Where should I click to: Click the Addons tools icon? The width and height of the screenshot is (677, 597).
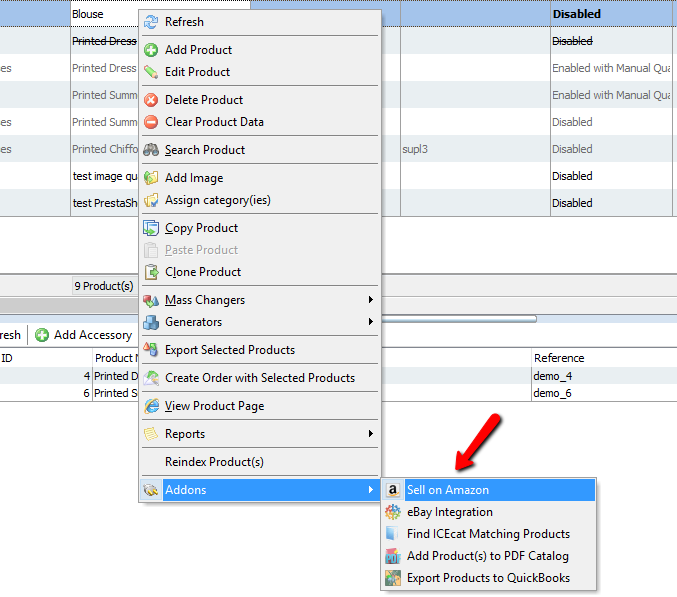coord(151,490)
